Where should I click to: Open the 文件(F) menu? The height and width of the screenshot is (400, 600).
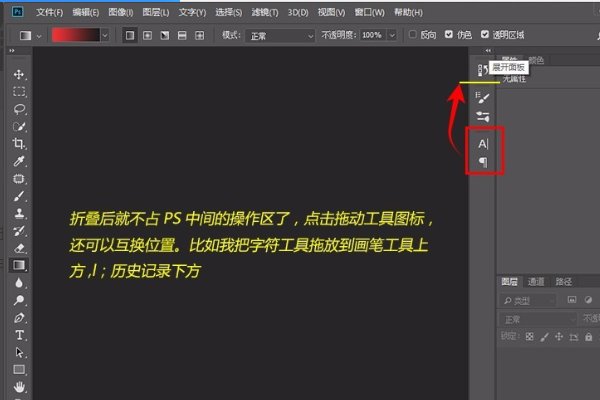point(49,12)
